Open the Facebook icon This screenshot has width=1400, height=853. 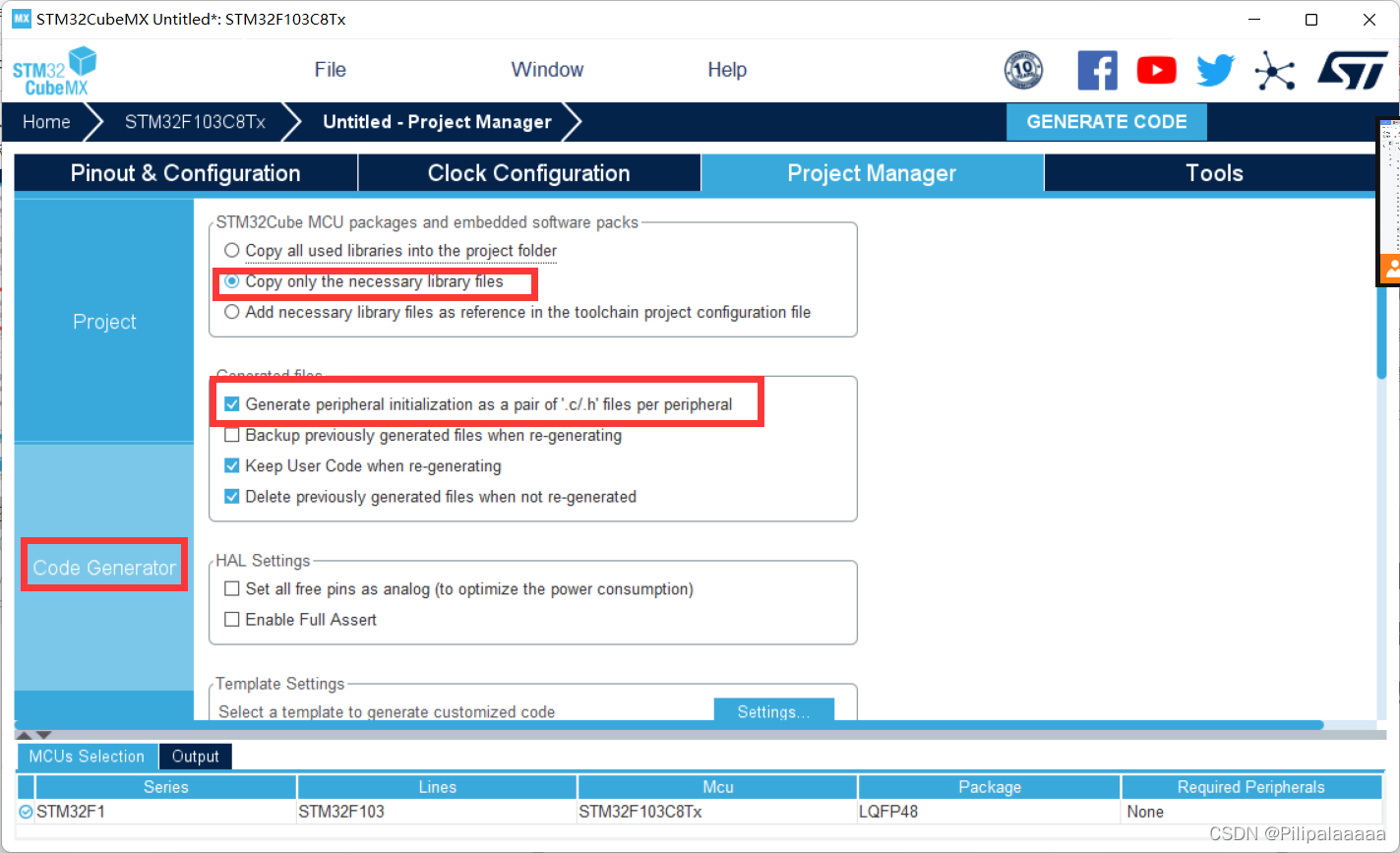(1098, 71)
